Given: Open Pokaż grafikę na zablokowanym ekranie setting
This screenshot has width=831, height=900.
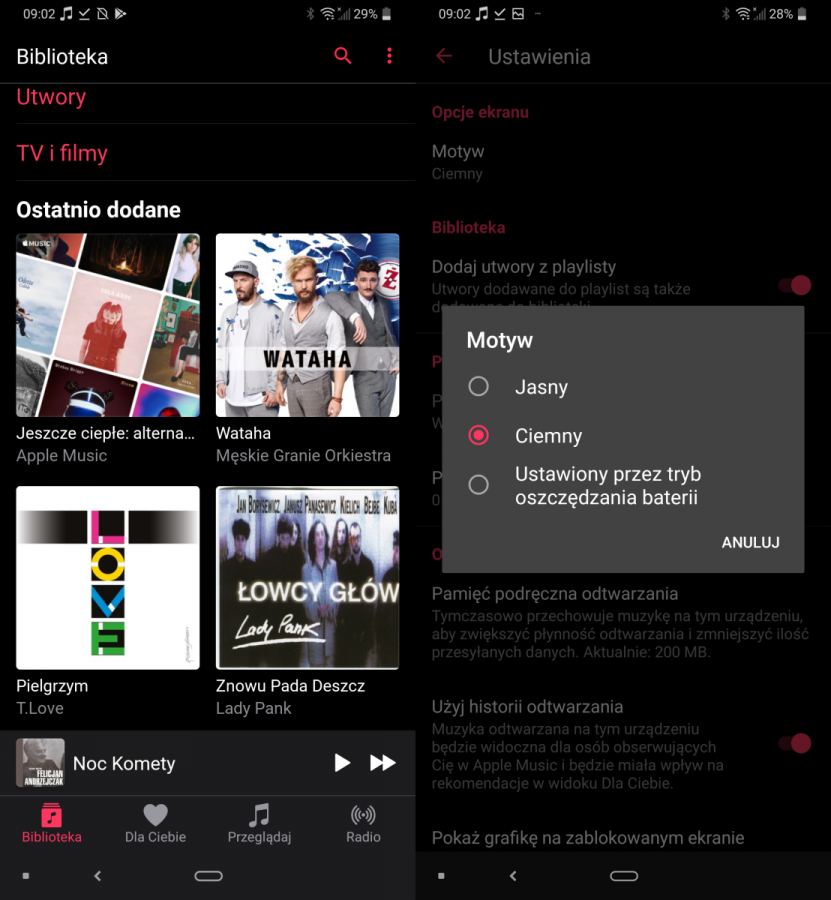Looking at the screenshot, I should click(588, 838).
